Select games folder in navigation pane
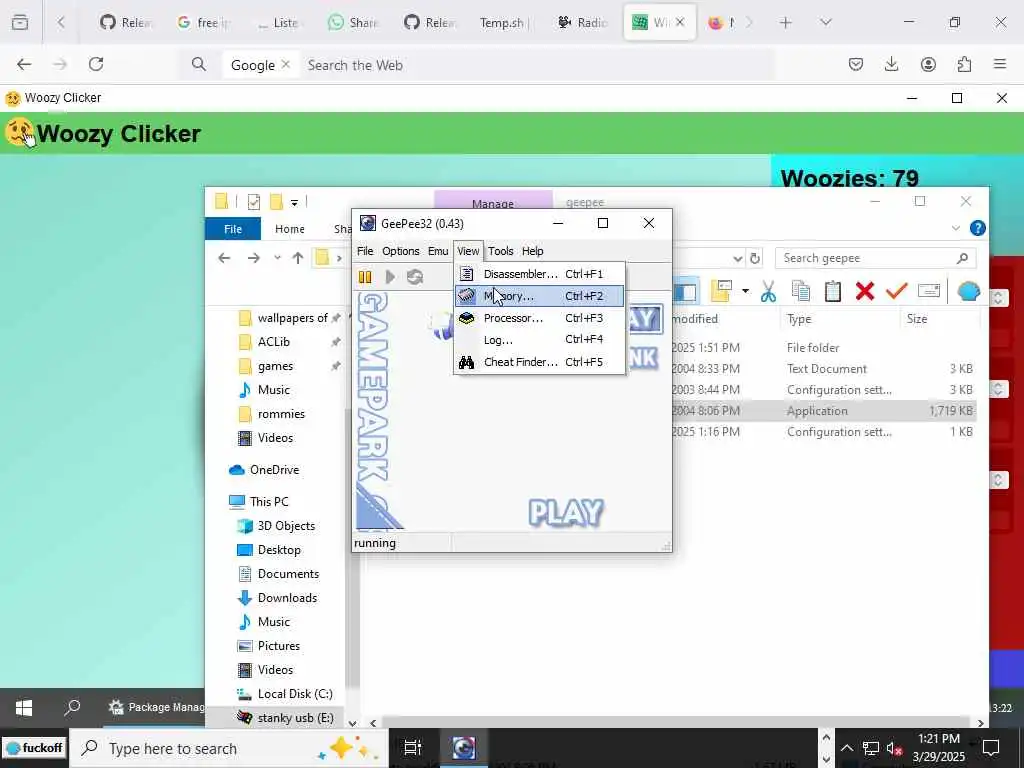 pyautogui.click(x=275, y=366)
